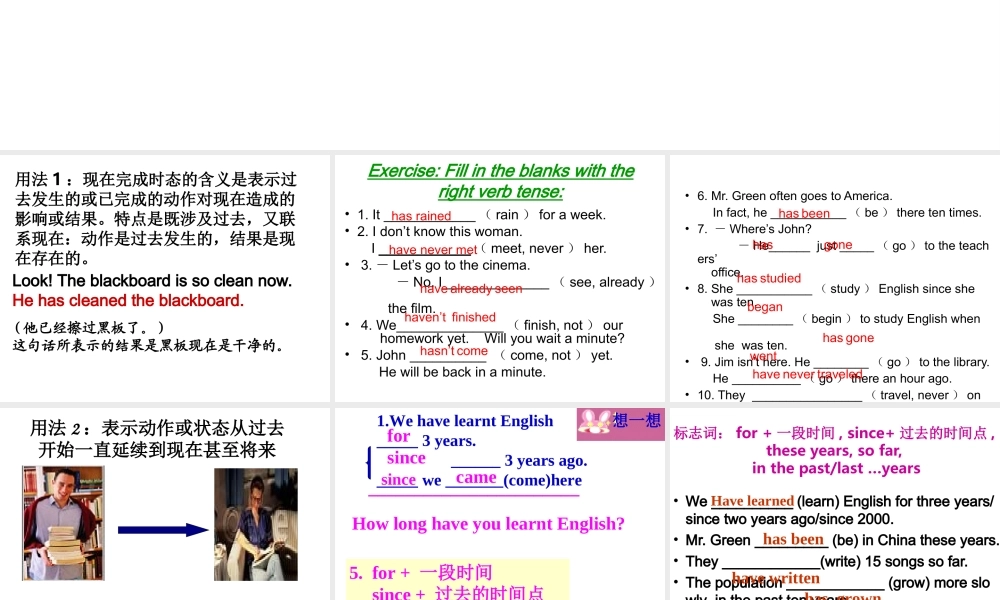Click '(write) 15 songs so far.'

894,562
